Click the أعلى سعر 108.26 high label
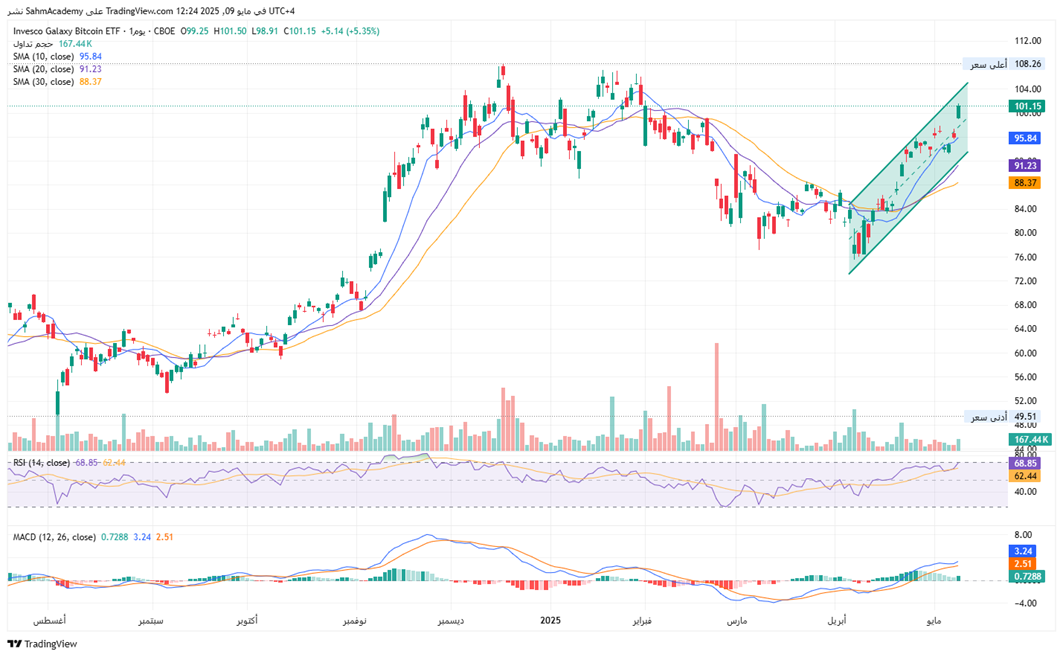Screen dimensions: 1063x657 tap(1005, 64)
